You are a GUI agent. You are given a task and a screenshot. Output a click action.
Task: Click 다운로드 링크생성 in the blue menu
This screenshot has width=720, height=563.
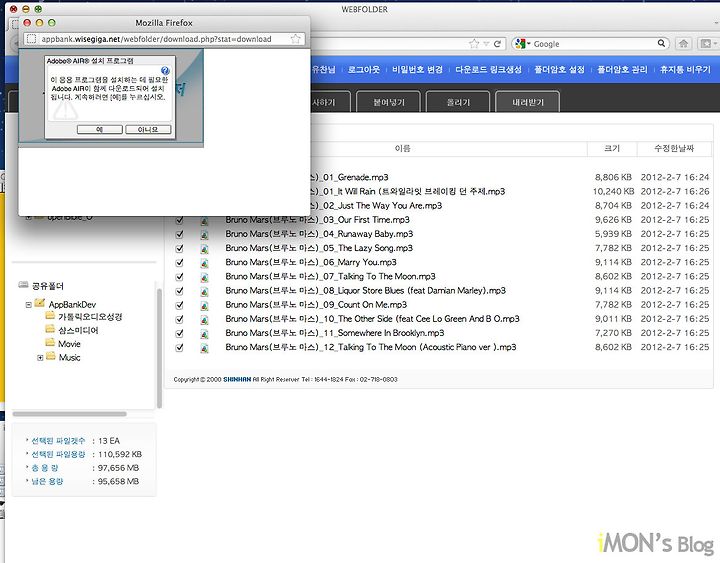(x=489, y=70)
